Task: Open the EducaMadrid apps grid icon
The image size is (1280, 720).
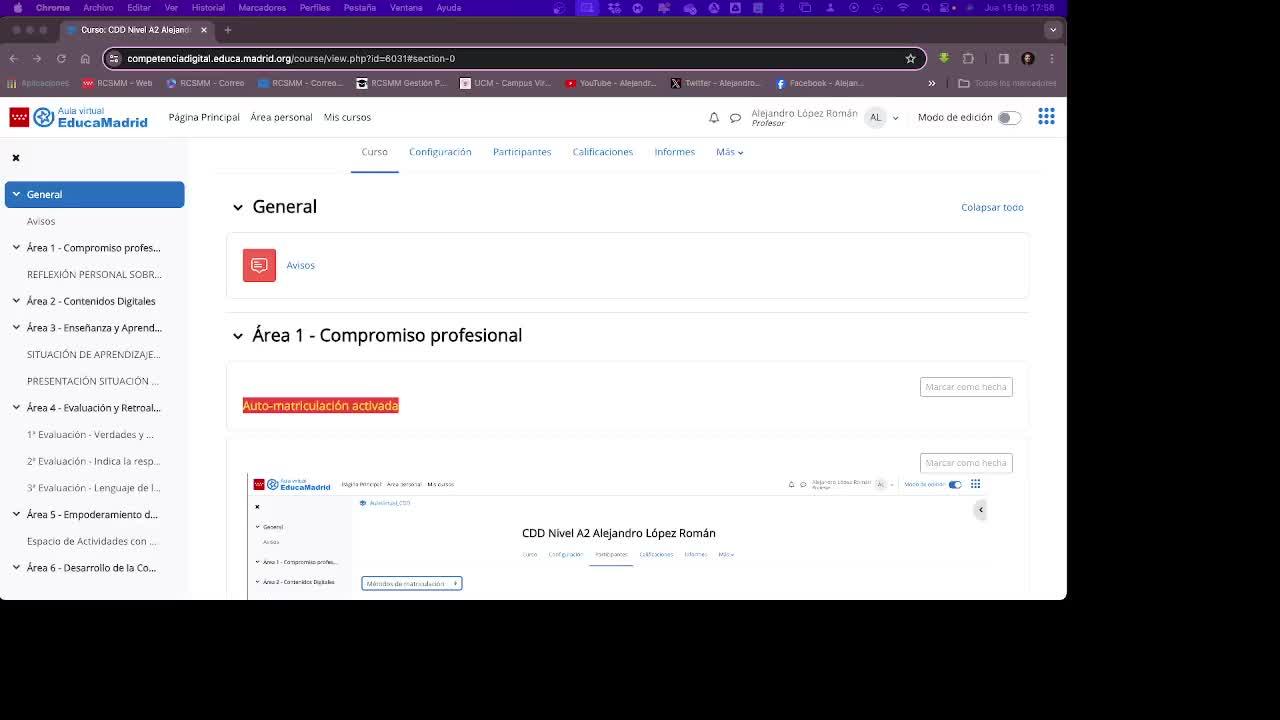Action: [x=1046, y=117]
